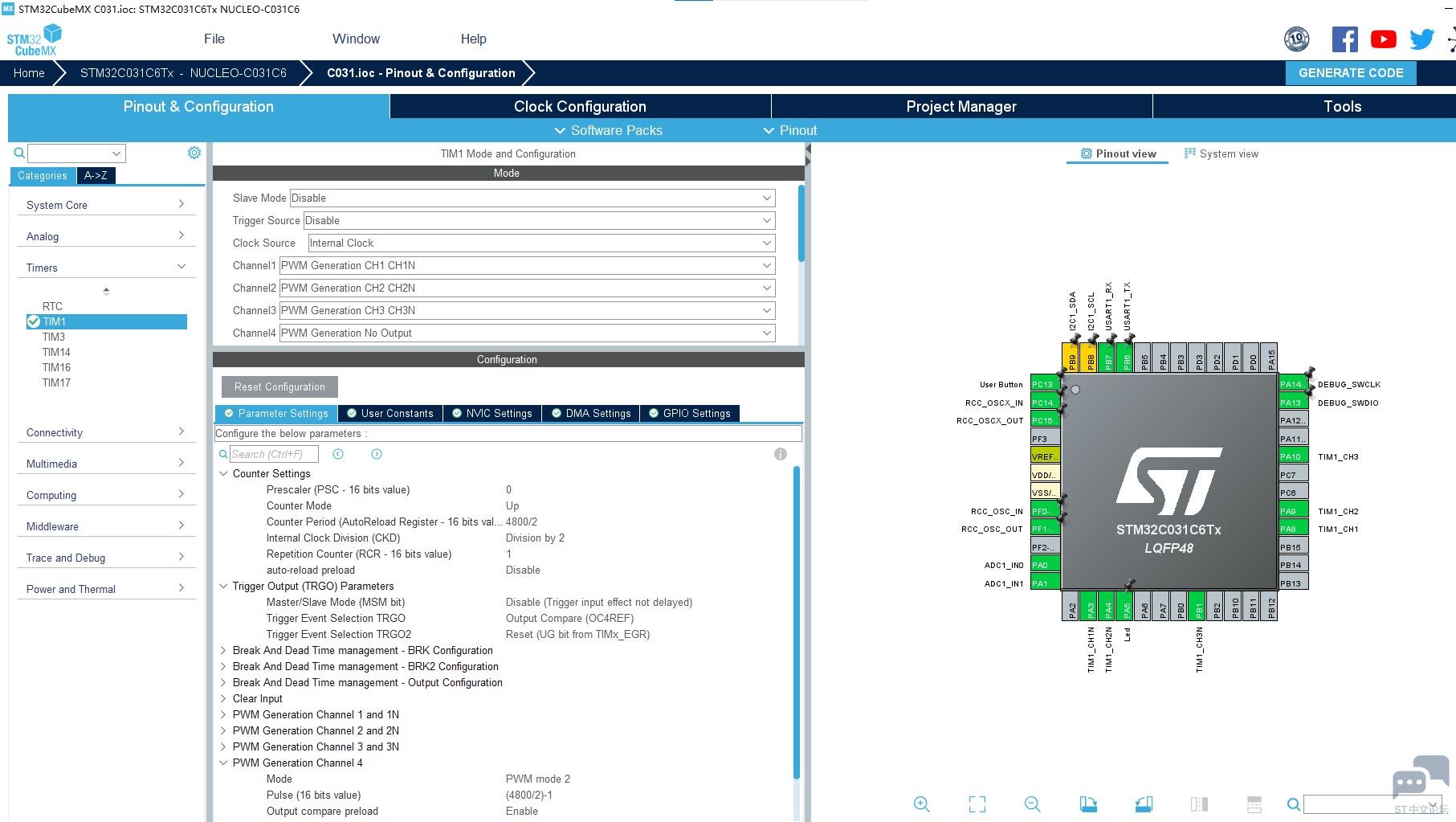This screenshot has width=1456, height=822.
Task: Open the Channel4 mode dropdown
Action: [527, 333]
